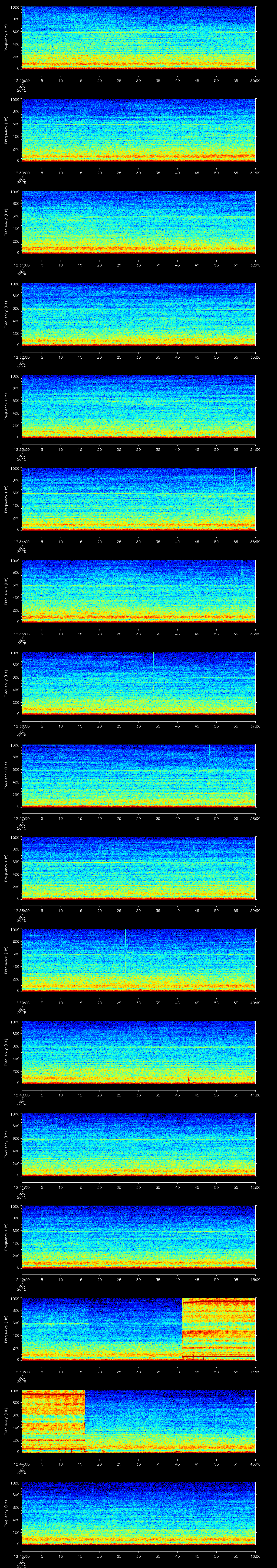Click the red broadband noise burst in 12:43:00 spectrogram
Viewport: 277px width, 1568px height.
tap(219, 1329)
